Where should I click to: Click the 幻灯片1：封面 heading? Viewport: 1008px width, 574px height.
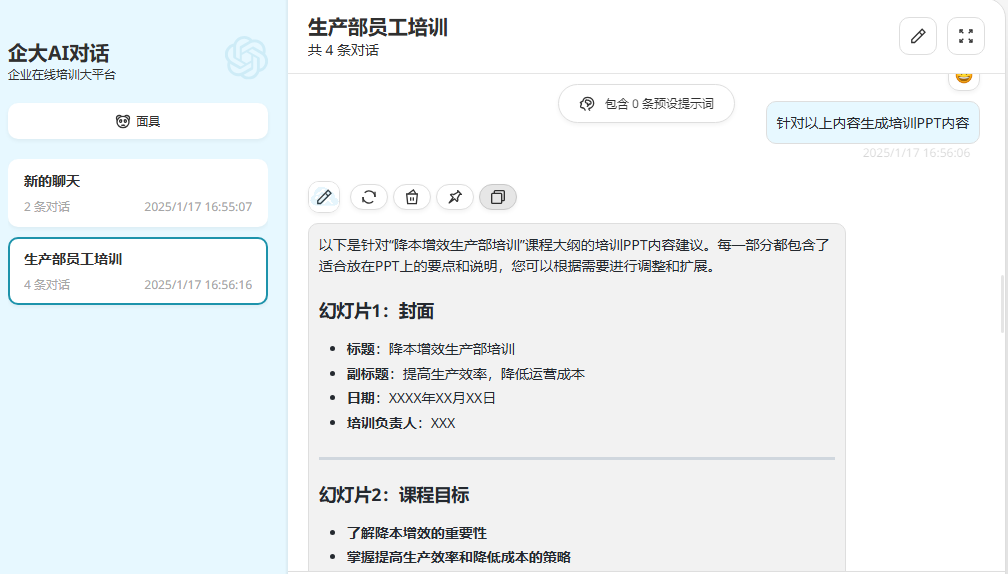(x=376, y=311)
